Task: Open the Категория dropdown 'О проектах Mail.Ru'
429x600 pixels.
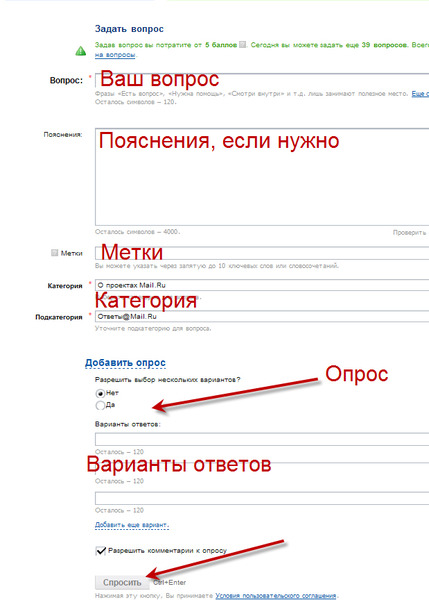Action: 262,285
